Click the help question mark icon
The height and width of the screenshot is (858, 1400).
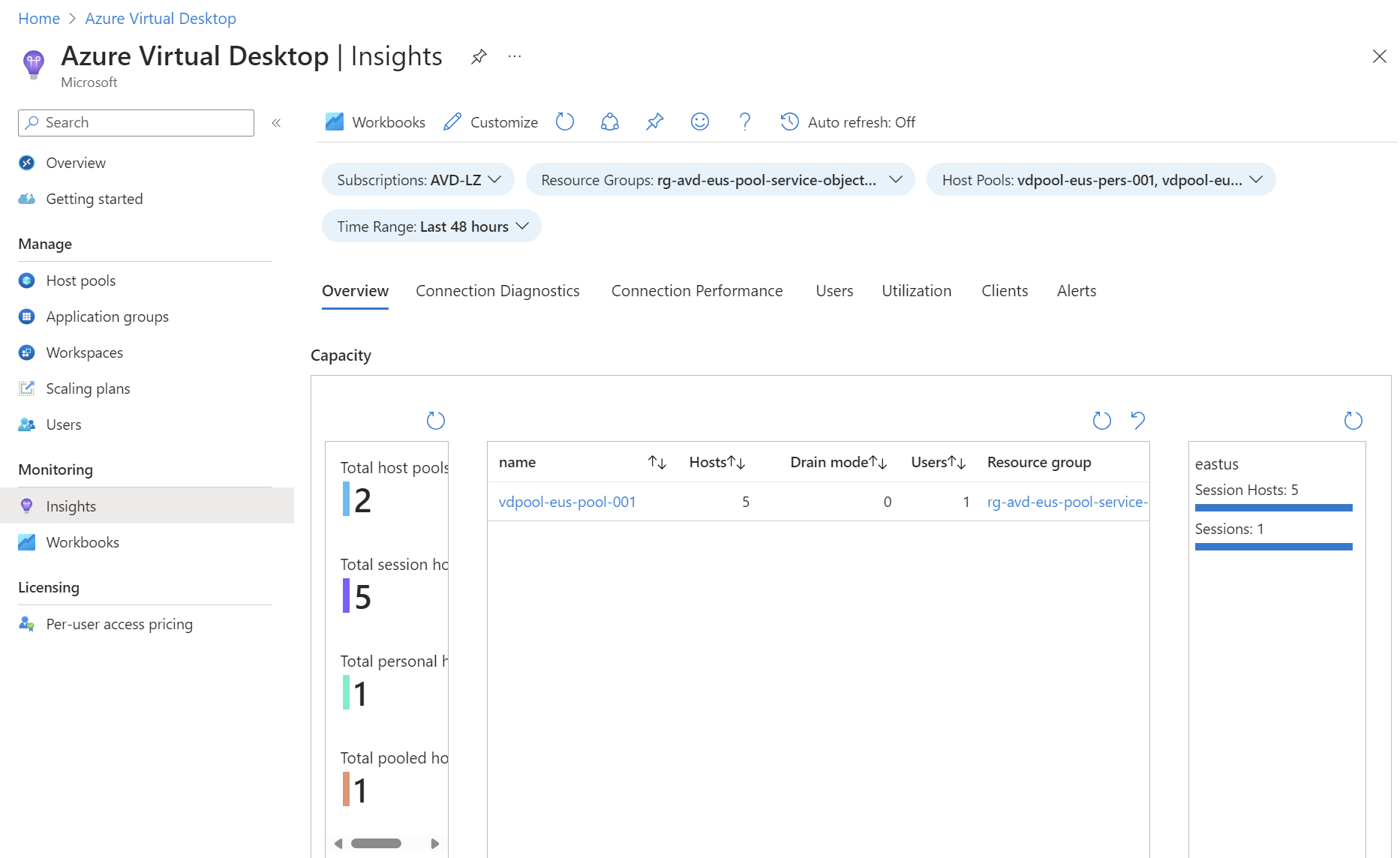[x=745, y=121]
